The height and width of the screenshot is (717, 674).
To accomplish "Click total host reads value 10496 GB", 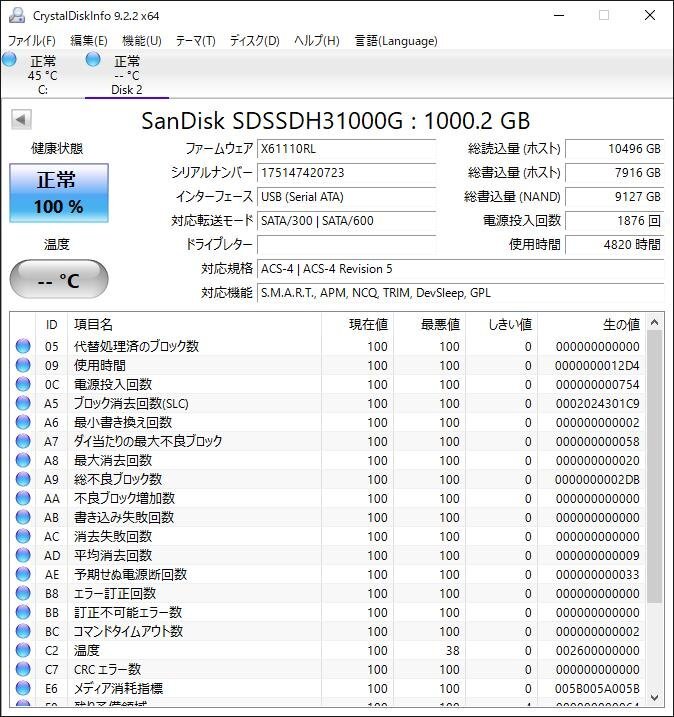I will tap(615, 149).
